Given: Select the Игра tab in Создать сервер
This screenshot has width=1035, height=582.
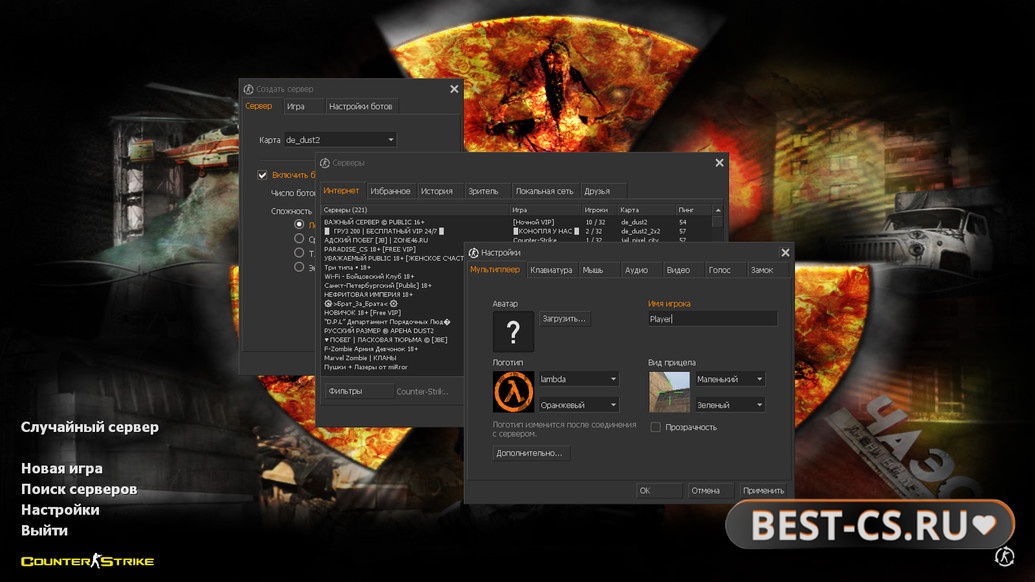Looking at the screenshot, I should 303,106.
